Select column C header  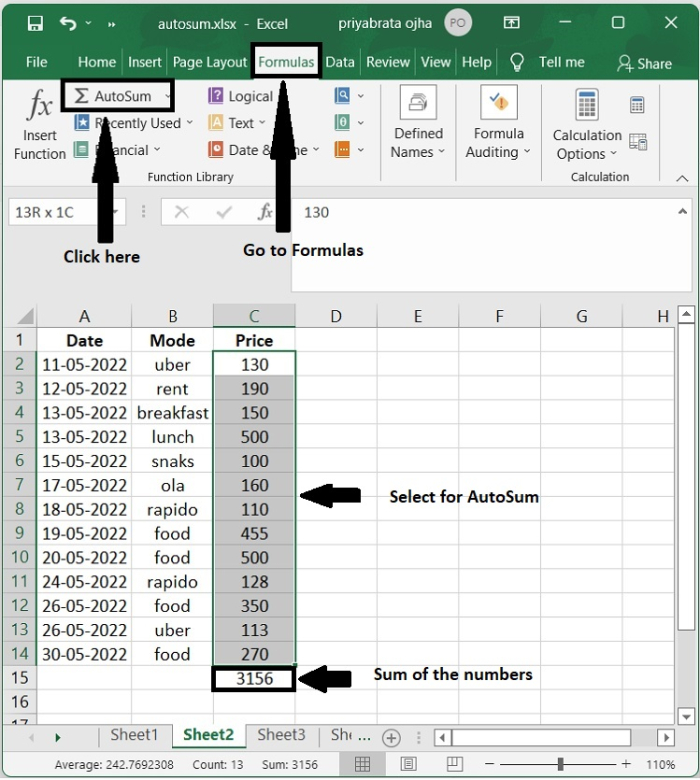coord(254,316)
